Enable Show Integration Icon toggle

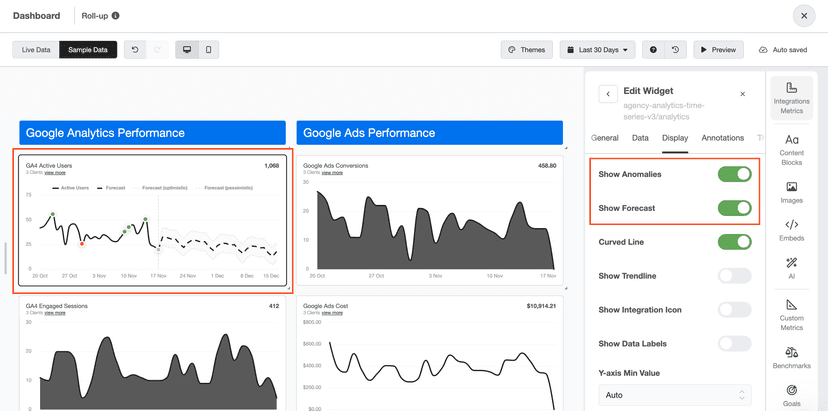point(735,310)
